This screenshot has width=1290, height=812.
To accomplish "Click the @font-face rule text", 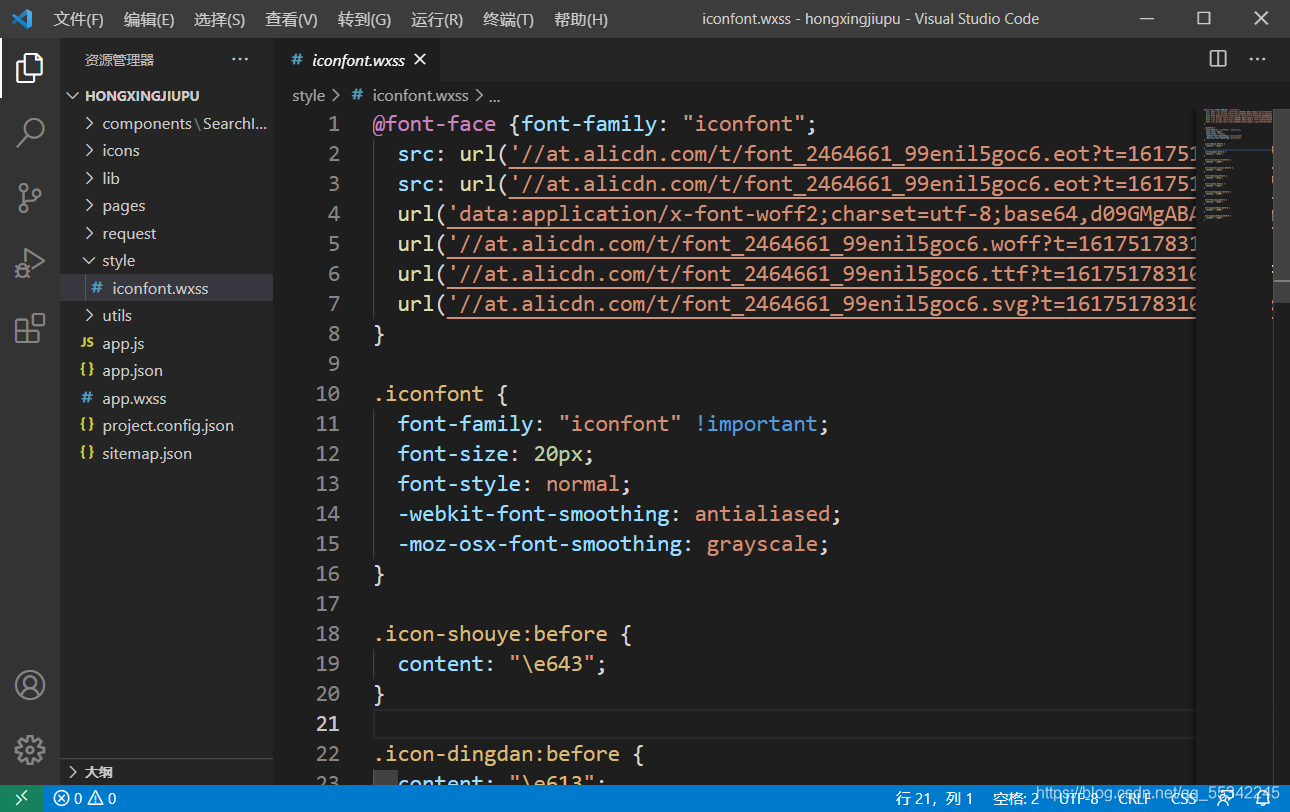I will click(x=434, y=124).
